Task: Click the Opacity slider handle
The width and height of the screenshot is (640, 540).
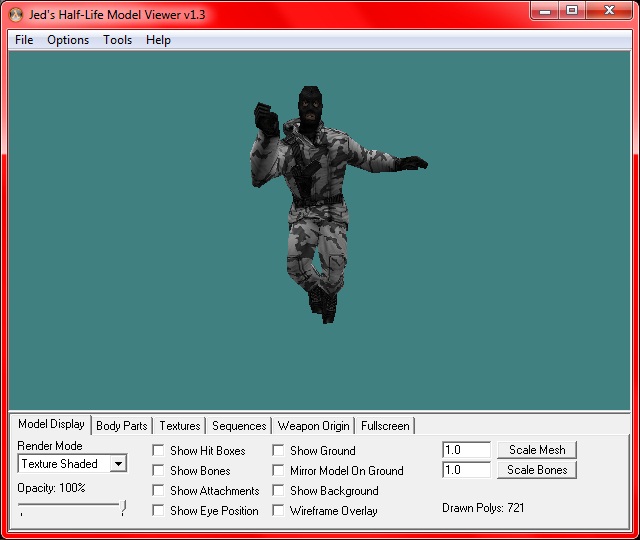Action: click(x=123, y=508)
